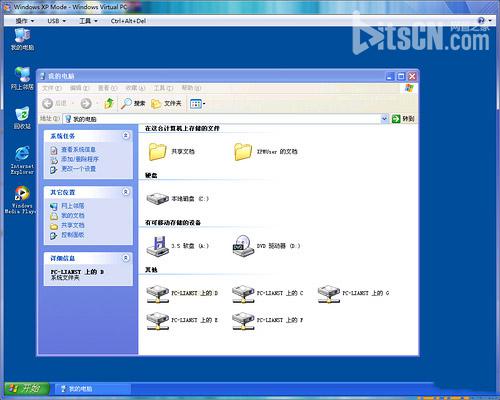
Task: Select network drive PC-LIANST C
Action: tap(268, 293)
